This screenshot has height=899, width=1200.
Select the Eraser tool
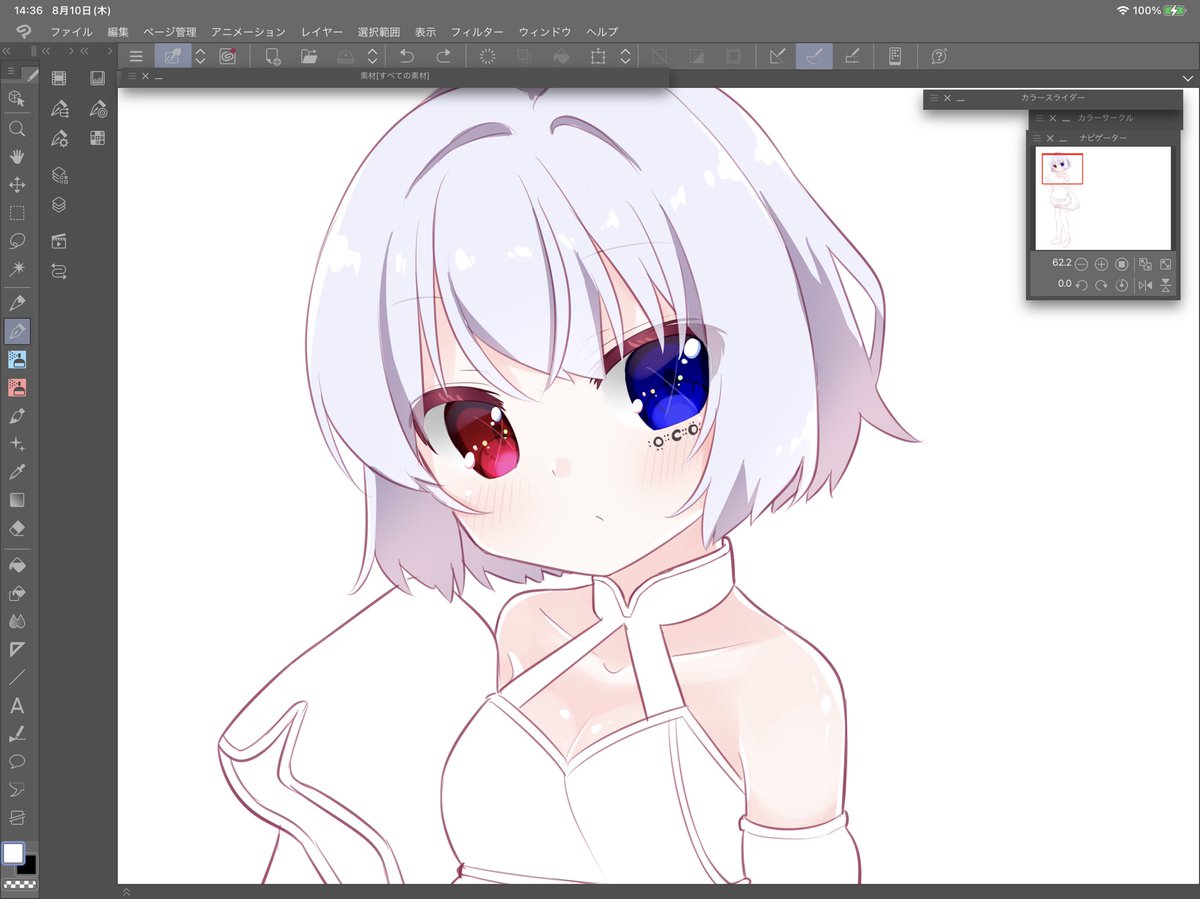[x=17, y=528]
